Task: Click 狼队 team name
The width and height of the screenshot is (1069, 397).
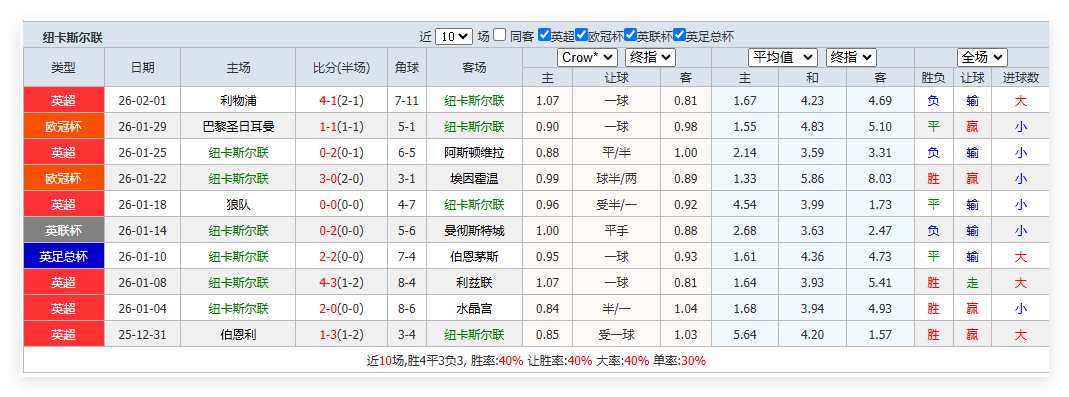Action: (x=238, y=205)
